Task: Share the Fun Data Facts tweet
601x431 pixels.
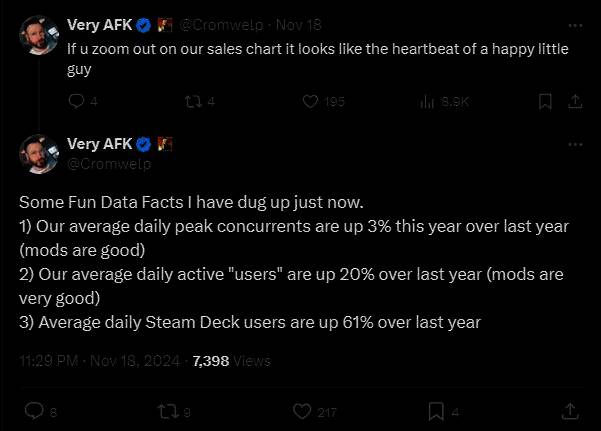Action: click(x=570, y=410)
